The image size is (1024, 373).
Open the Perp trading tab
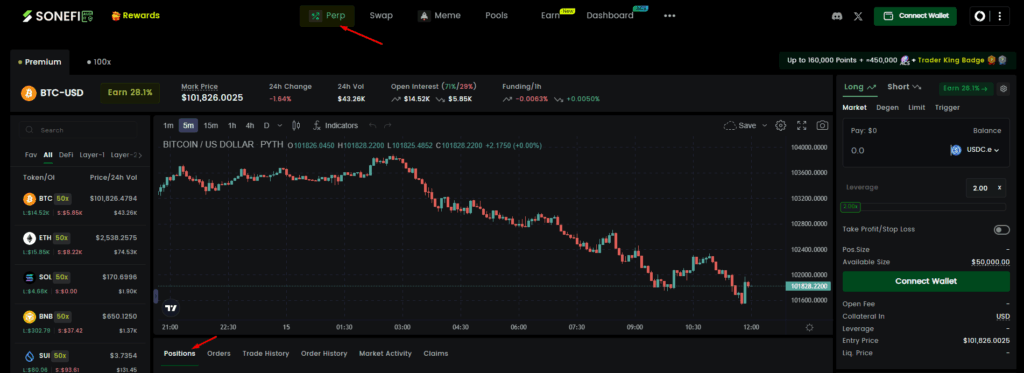[327, 16]
